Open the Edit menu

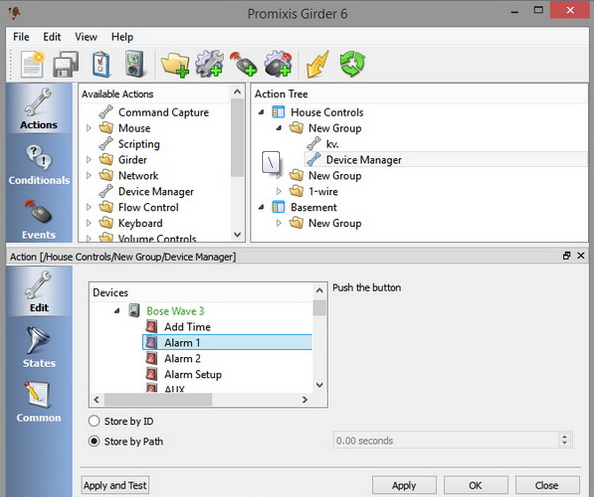[52, 37]
